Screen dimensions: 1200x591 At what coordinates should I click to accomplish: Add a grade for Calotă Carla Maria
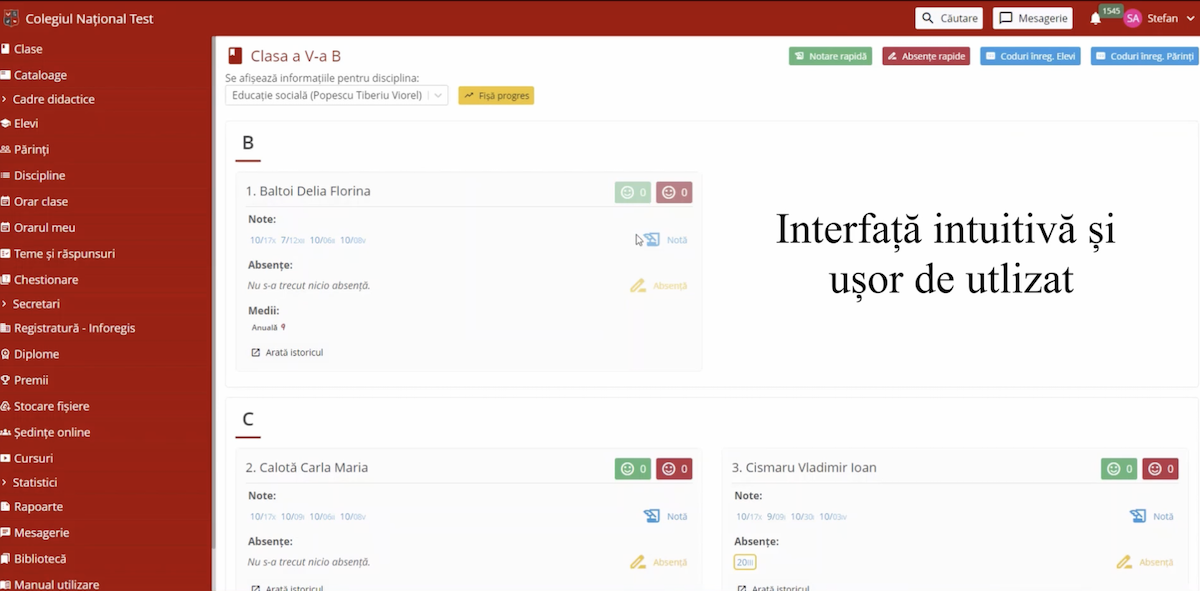(x=665, y=516)
